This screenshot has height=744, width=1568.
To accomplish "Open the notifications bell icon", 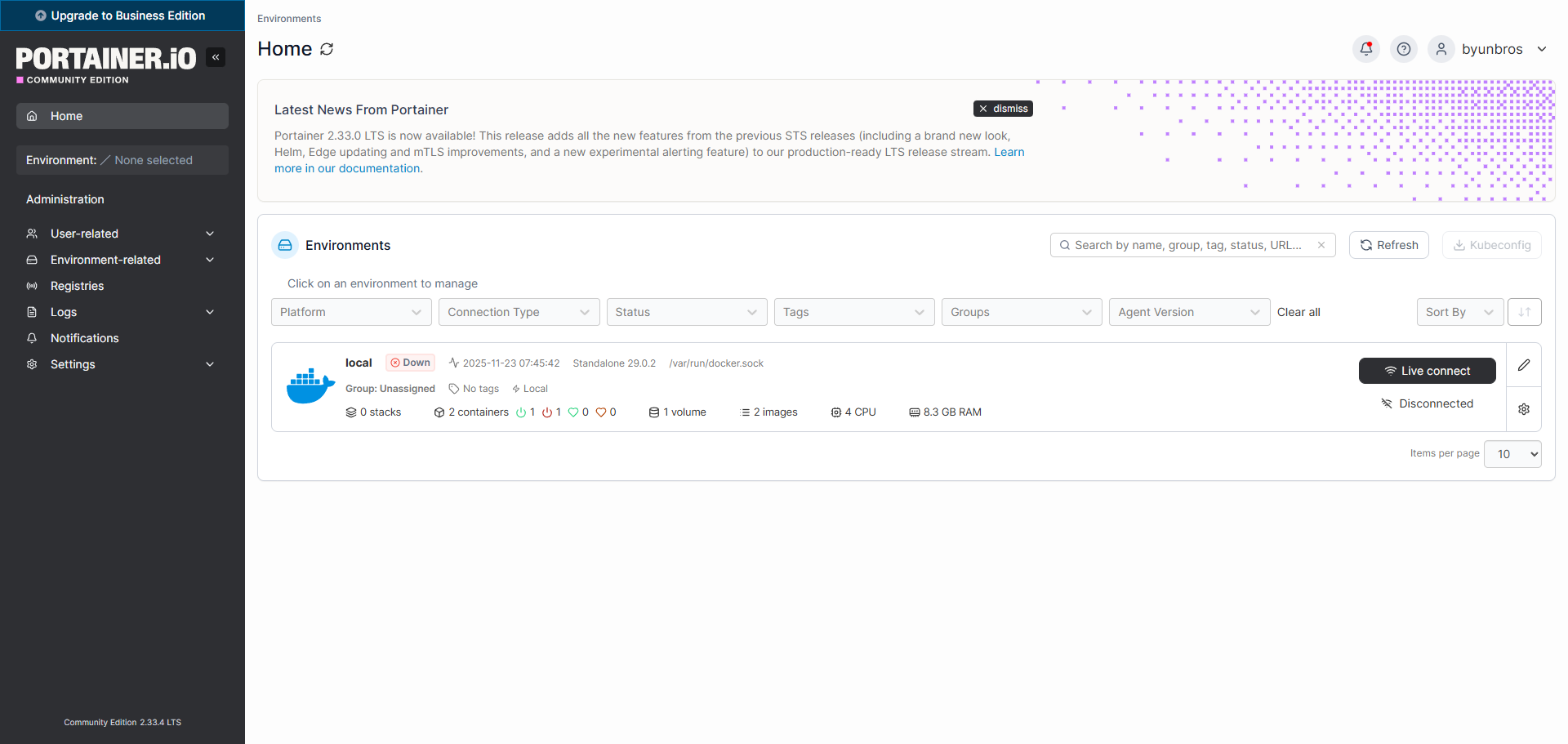I will point(1366,49).
